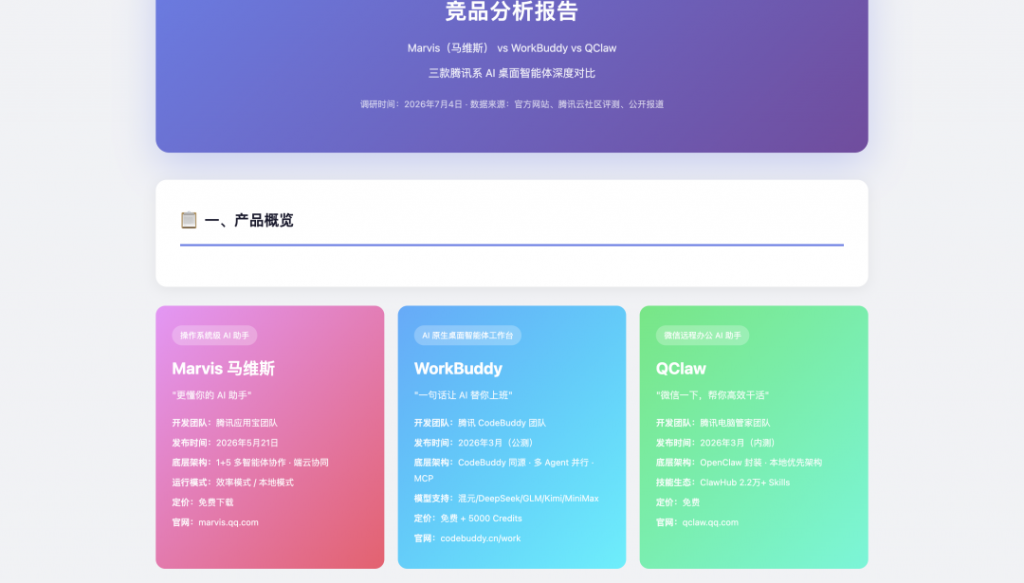Click 发布时间: 2026年5月21日 in Marvis card
This screenshot has width=1024, height=583.
(225, 443)
